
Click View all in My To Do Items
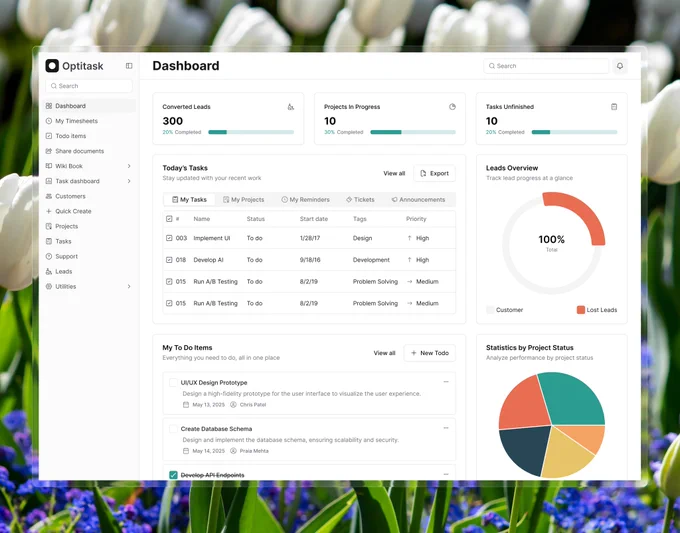tap(384, 353)
